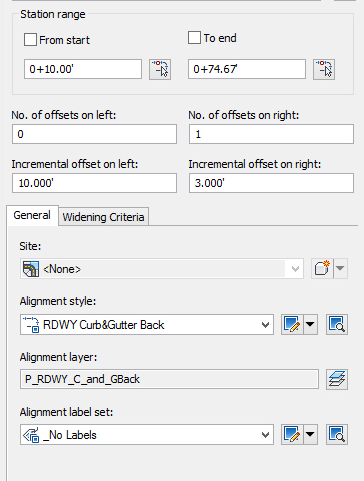The image size is (364, 481).
Task: Pick start station in drawing icon
Action: [160, 69]
